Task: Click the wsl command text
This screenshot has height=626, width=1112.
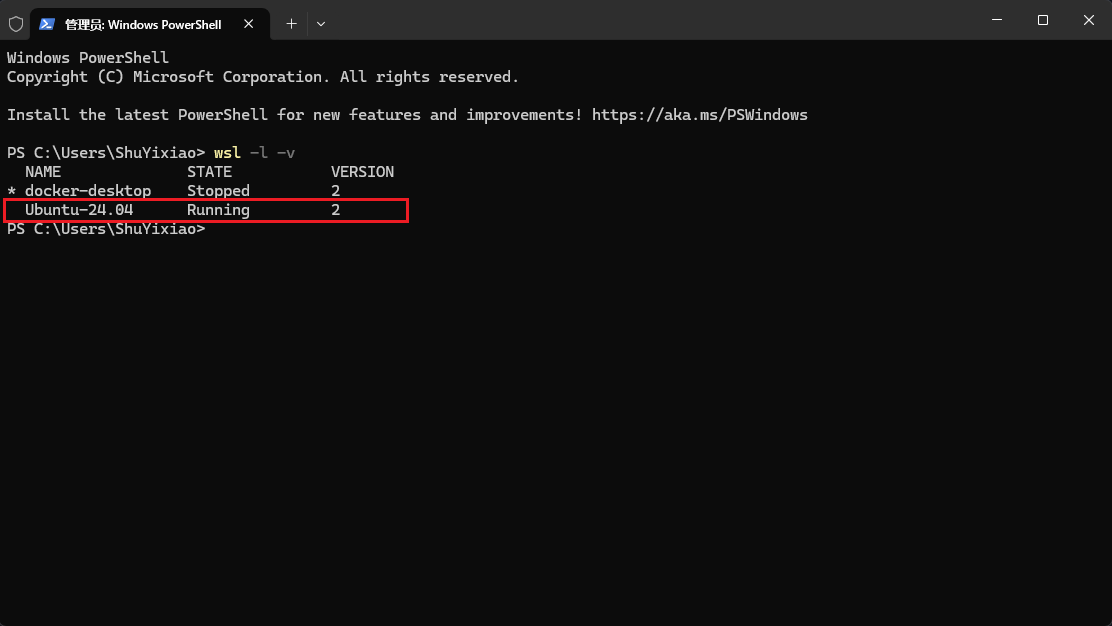Action: click(227, 152)
